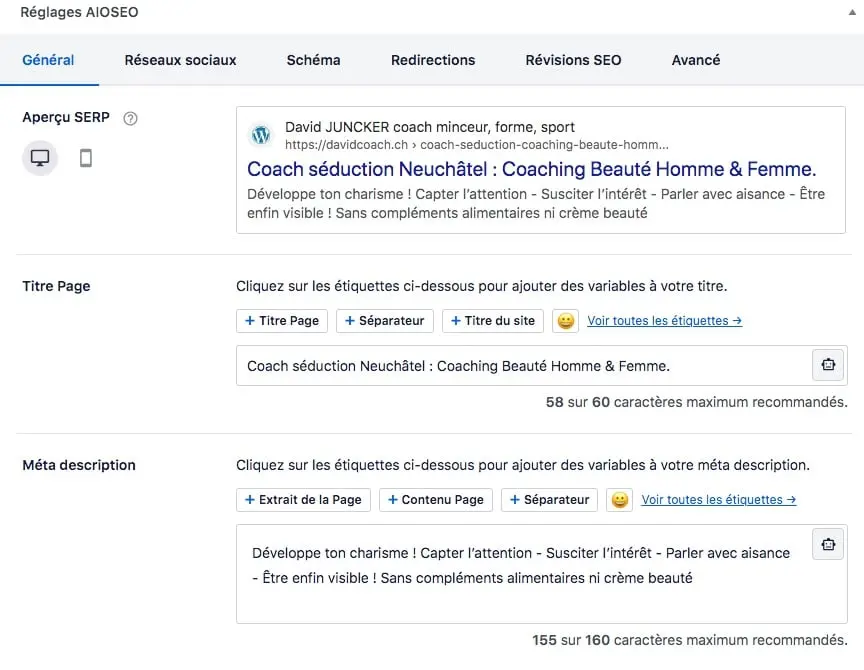Insert the Titre du site tag
The width and height of the screenshot is (864, 670).
coord(493,321)
